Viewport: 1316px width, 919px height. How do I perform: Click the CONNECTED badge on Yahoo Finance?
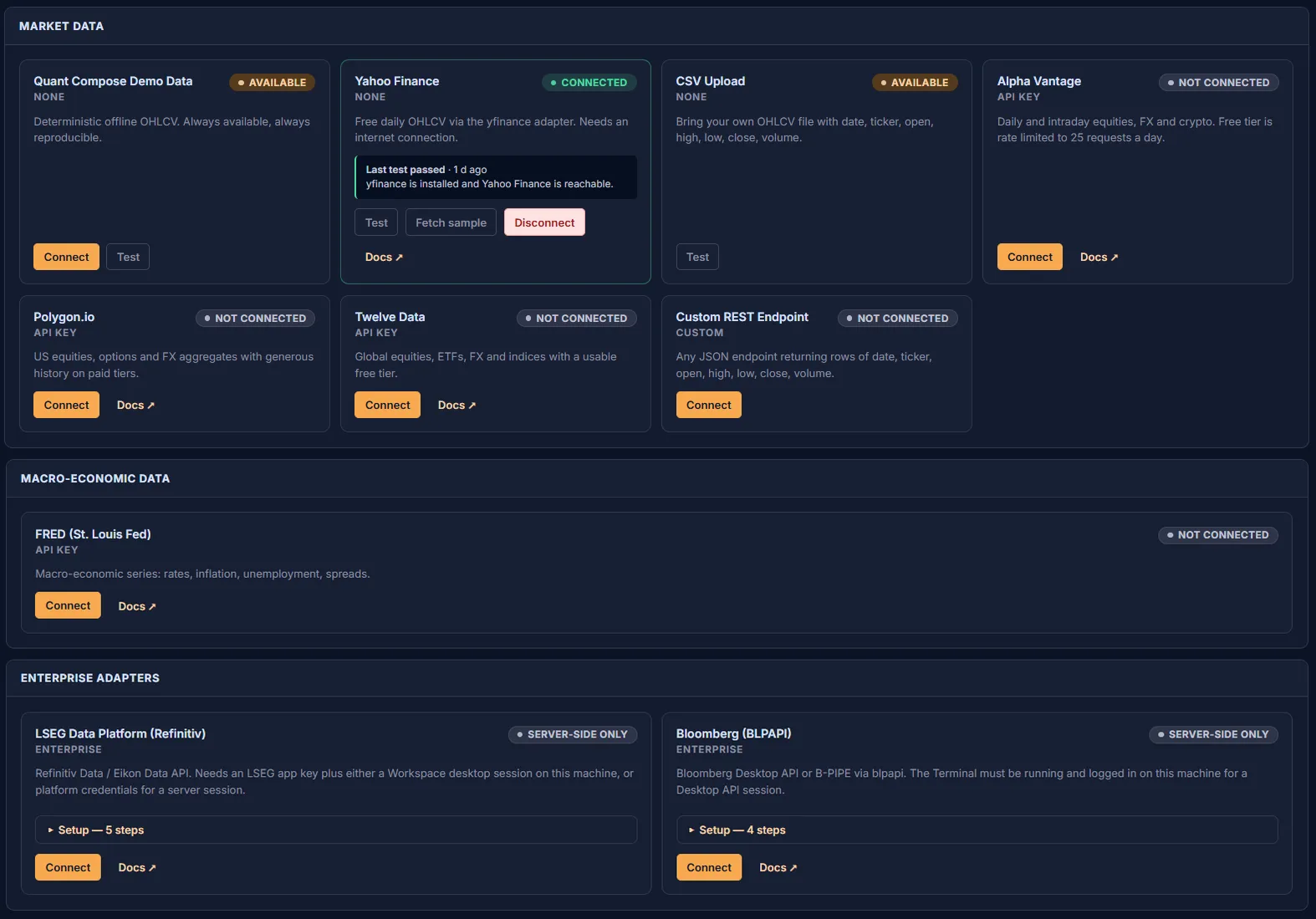[589, 82]
